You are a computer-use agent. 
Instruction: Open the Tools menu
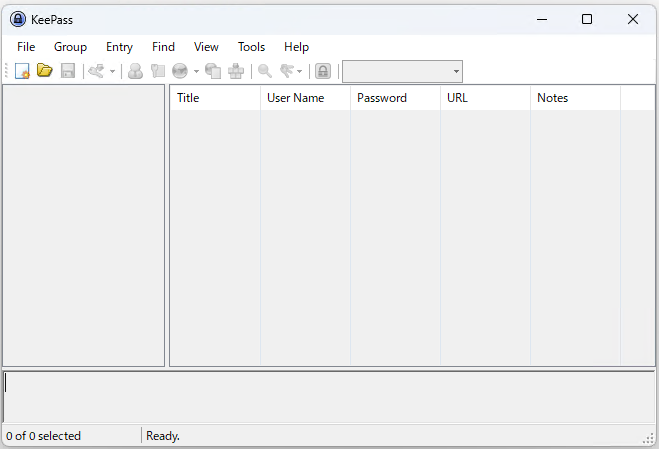251,47
